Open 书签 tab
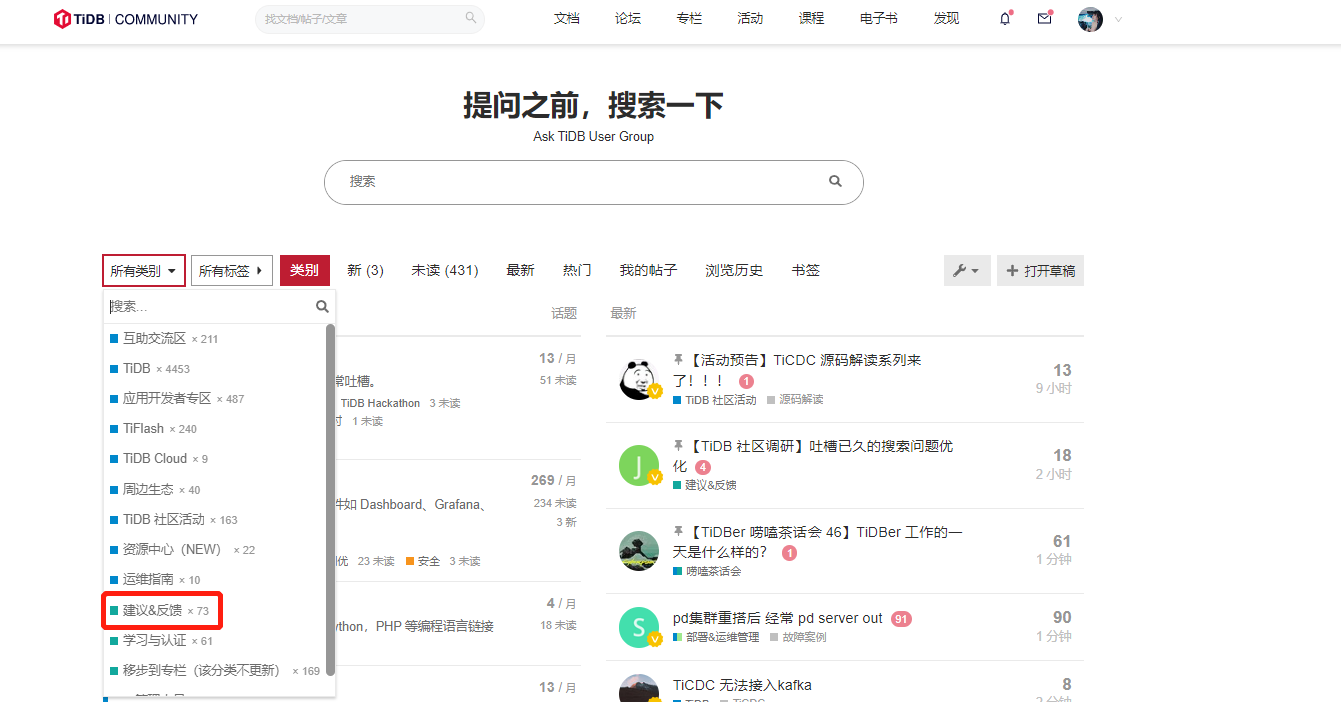 (x=806, y=270)
